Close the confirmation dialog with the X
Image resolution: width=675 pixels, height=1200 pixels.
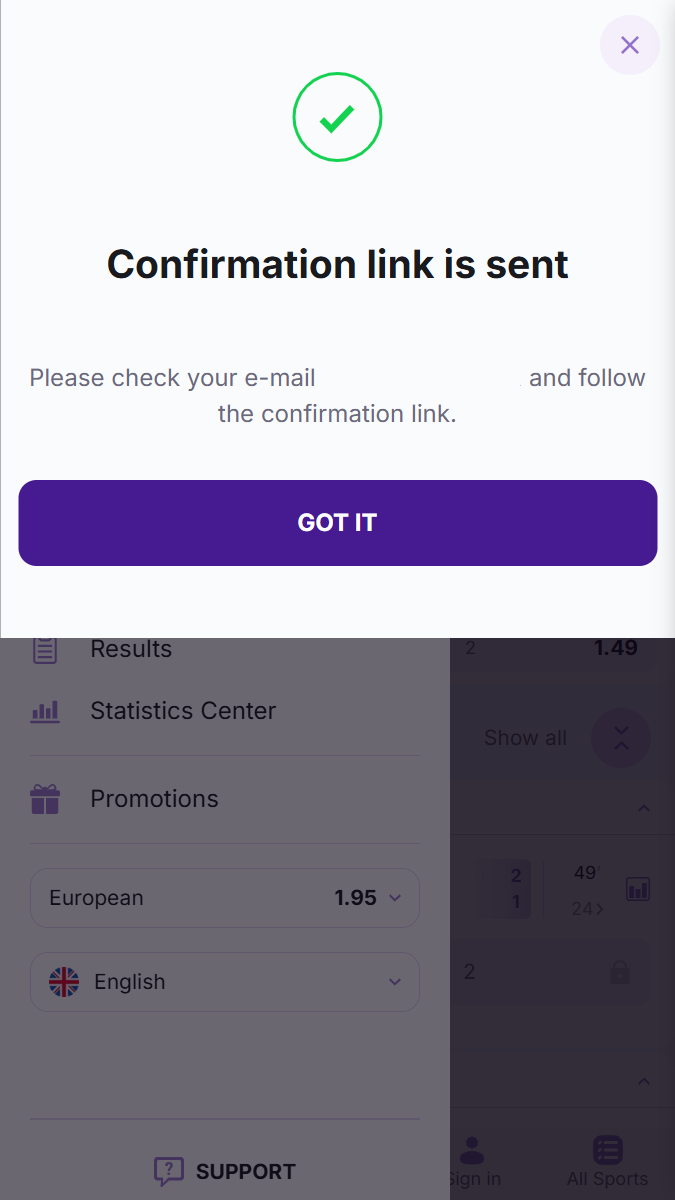click(629, 45)
